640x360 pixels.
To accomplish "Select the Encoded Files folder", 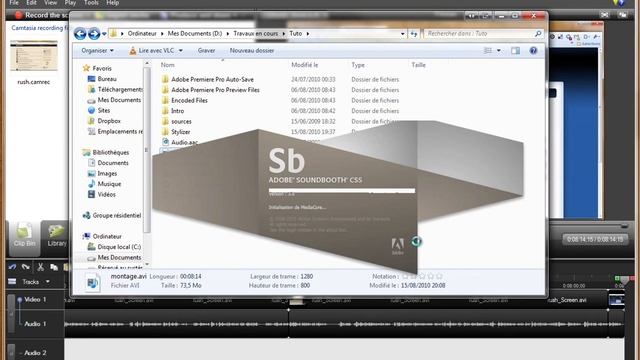I will pyautogui.click(x=189, y=100).
